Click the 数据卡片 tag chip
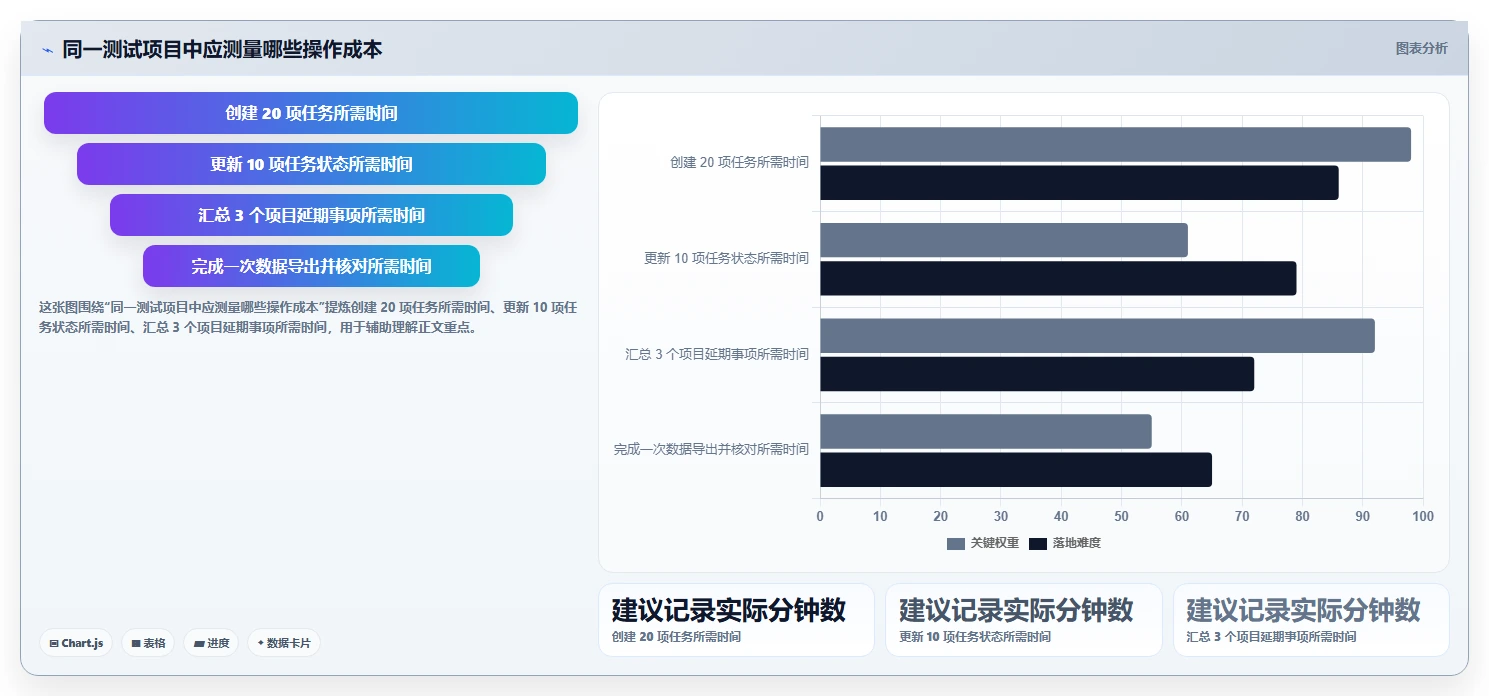 coord(284,643)
